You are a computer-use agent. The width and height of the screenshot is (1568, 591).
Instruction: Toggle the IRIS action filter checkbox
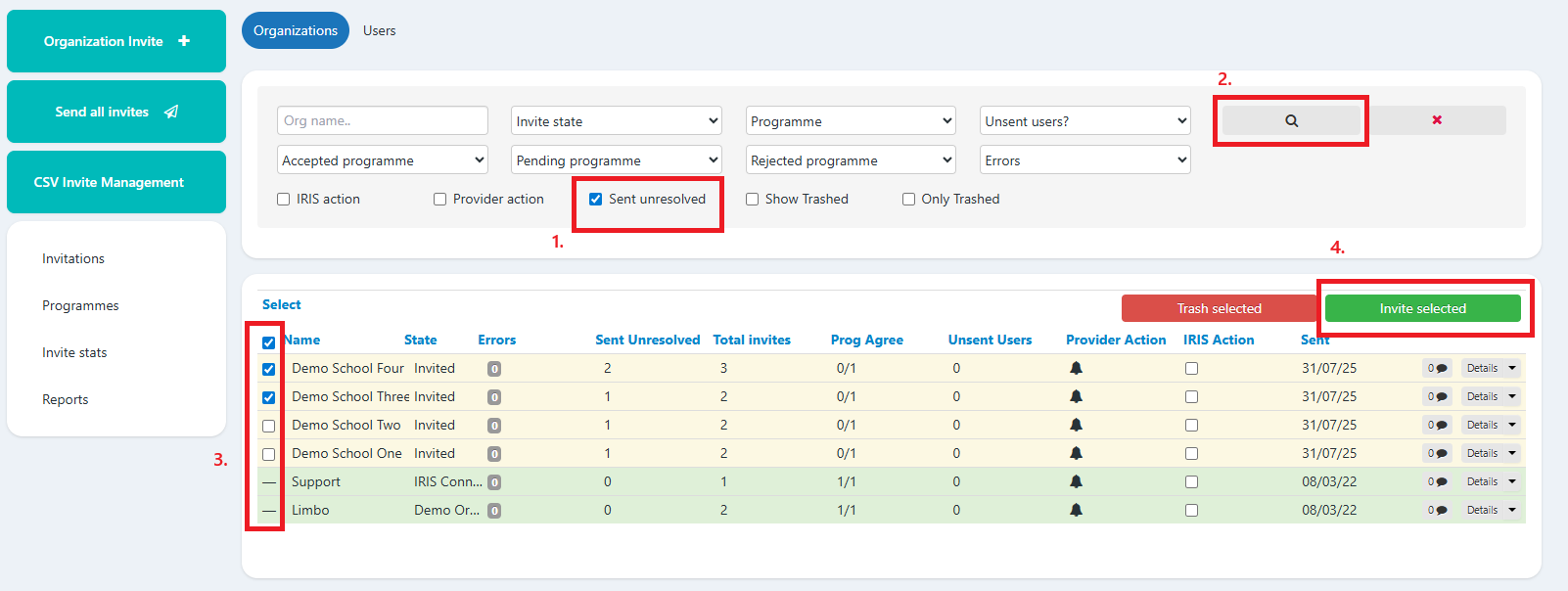[284, 200]
